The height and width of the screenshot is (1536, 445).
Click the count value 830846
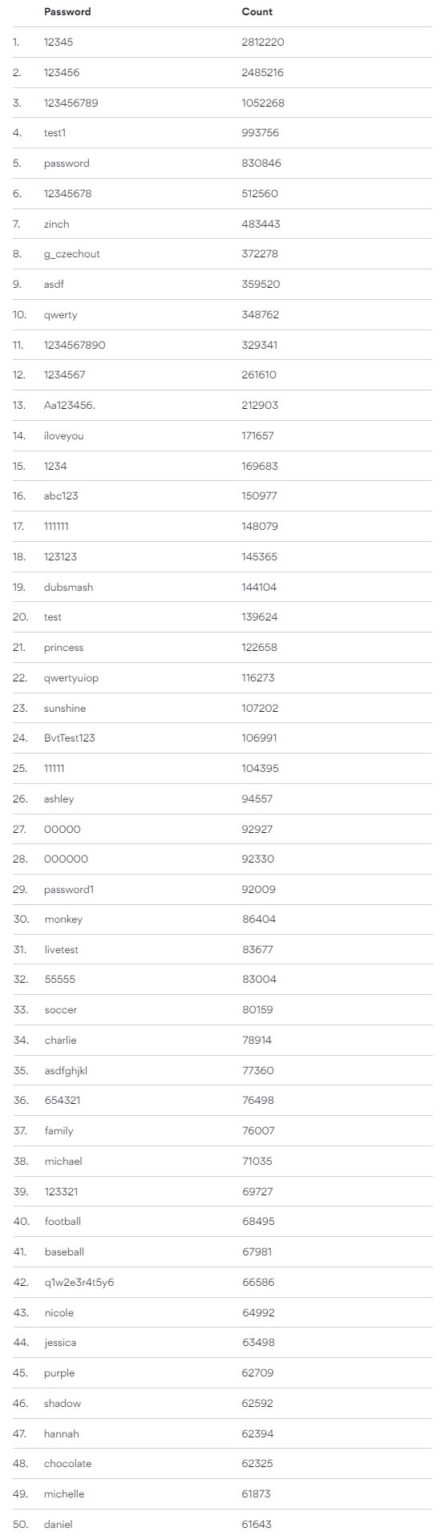[263, 163]
